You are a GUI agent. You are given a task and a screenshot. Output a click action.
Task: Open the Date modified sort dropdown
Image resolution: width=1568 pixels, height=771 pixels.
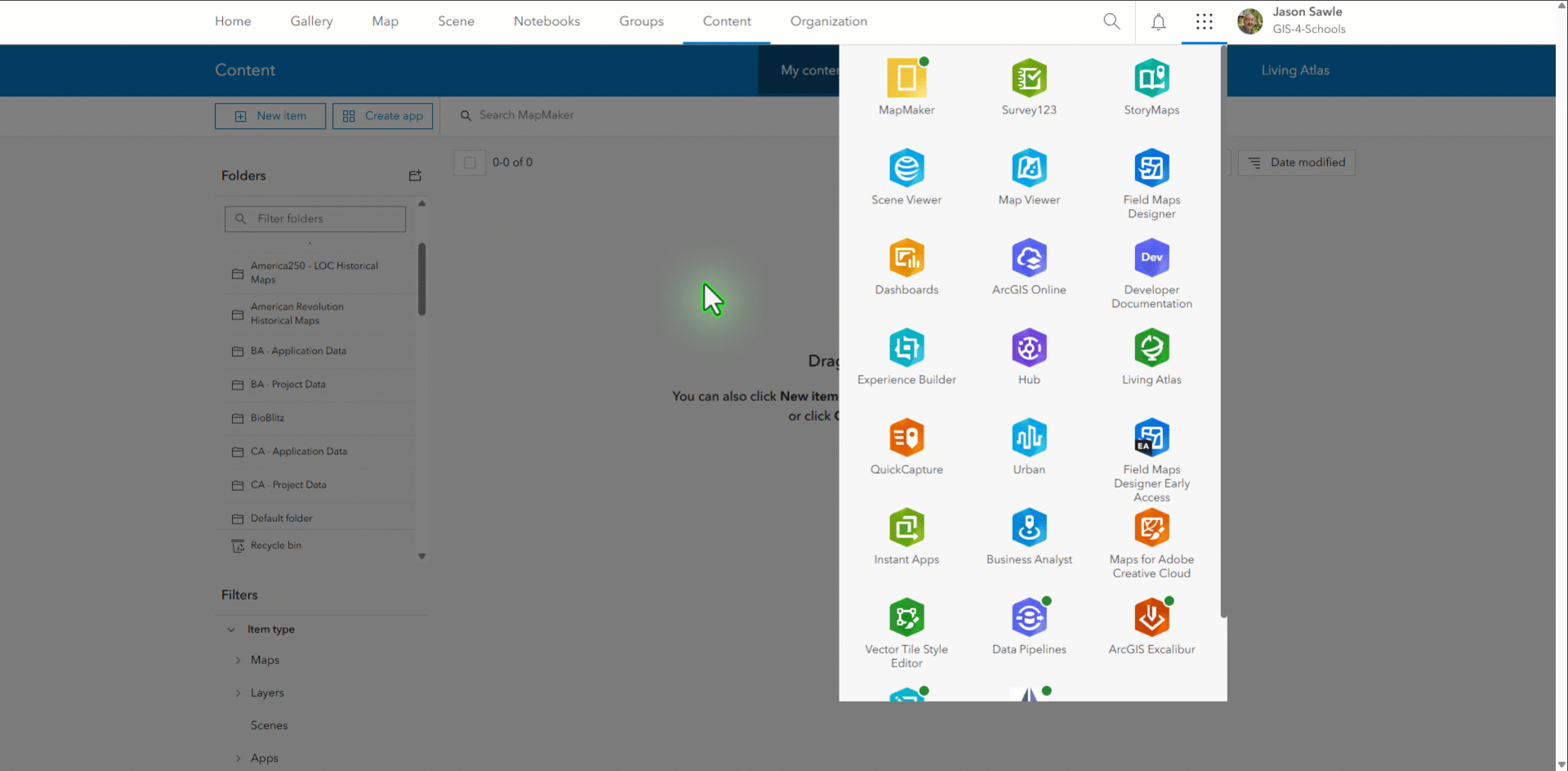coord(1296,163)
